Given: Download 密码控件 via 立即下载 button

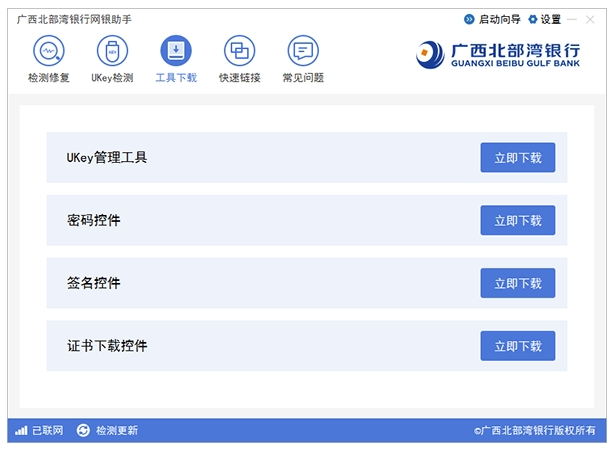Looking at the screenshot, I should point(518,220).
